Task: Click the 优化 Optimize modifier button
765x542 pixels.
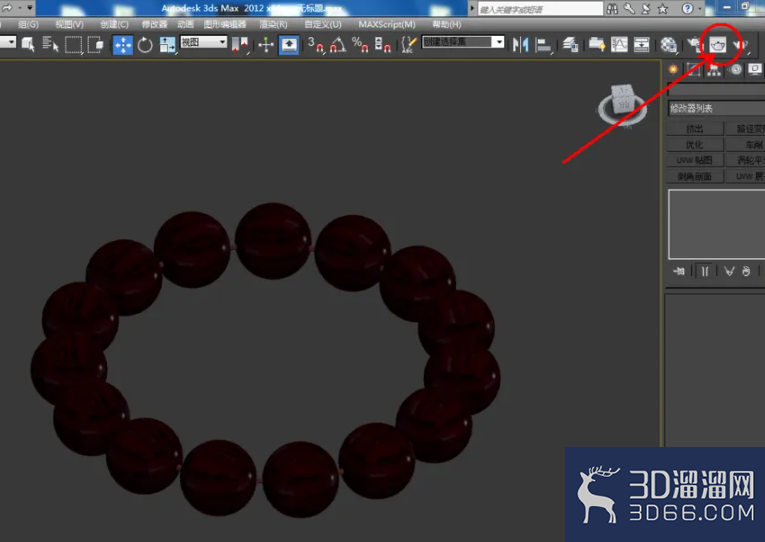Action: coord(695,145)
